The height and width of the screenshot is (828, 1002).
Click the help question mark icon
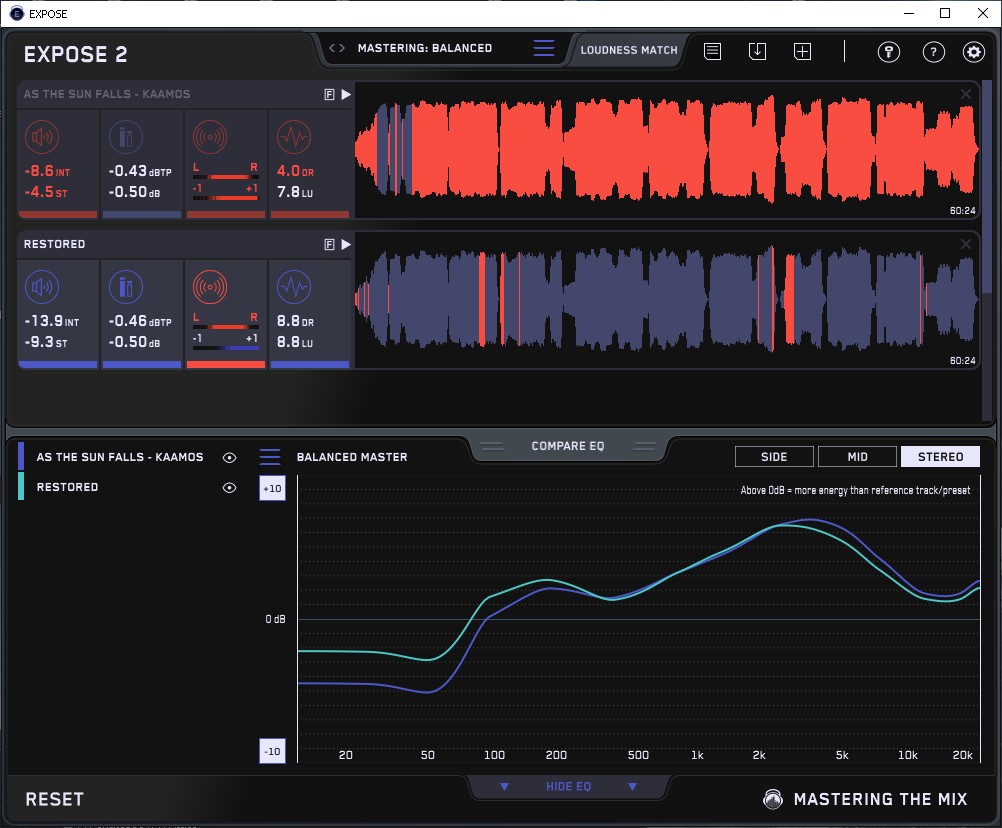tap(933, 52)
